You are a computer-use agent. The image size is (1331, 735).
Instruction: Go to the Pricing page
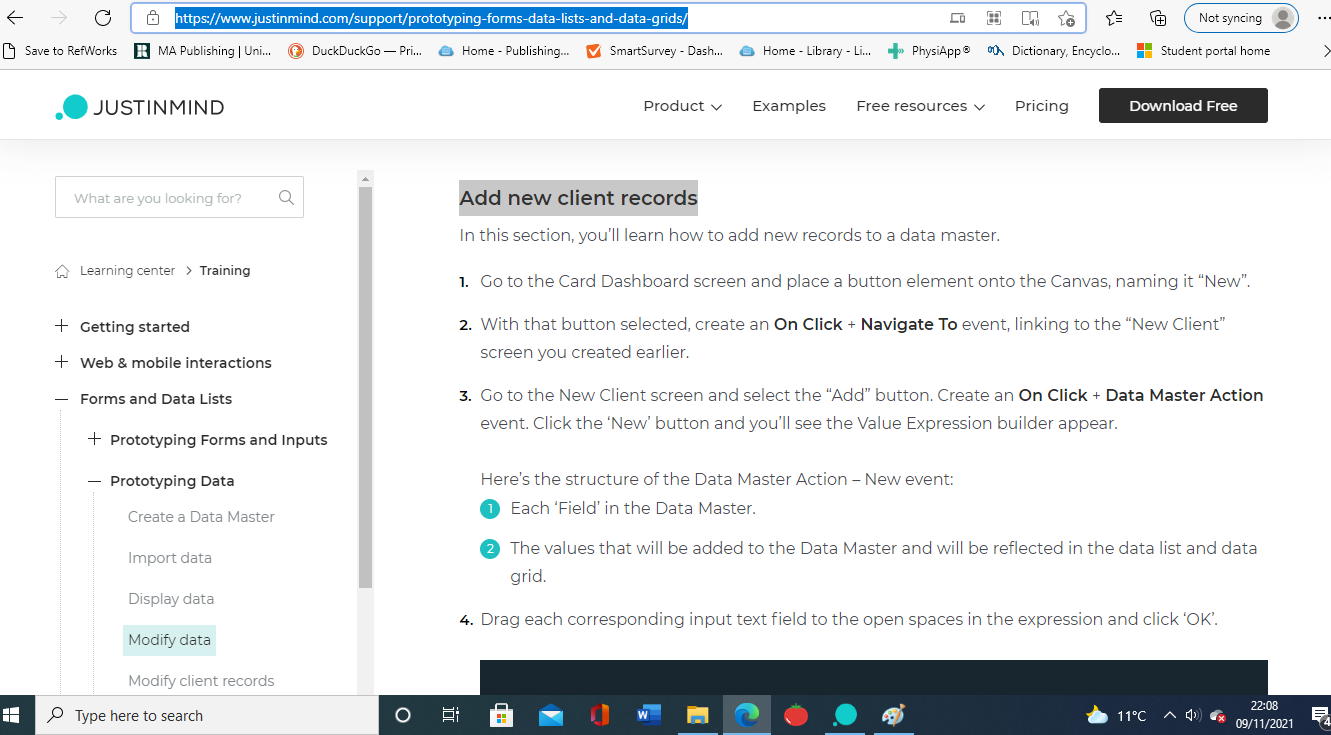click(x=1041, y=106)
